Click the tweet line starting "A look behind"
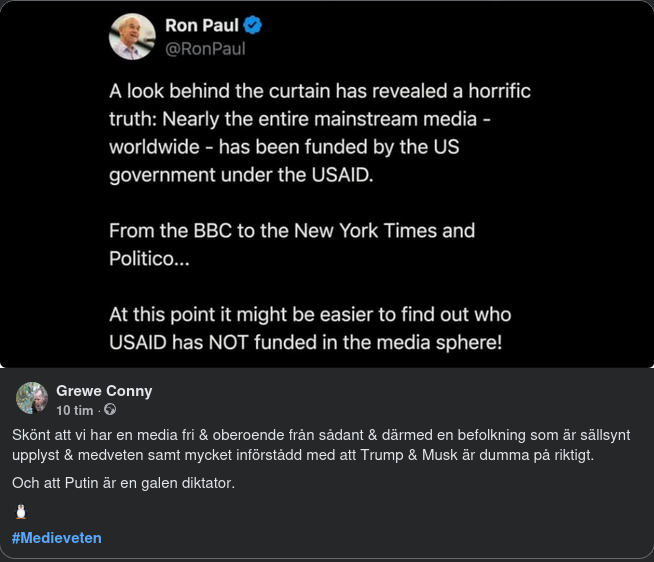Screen dimensions: 654x562 pyautogui.click(x=320, y=91)
